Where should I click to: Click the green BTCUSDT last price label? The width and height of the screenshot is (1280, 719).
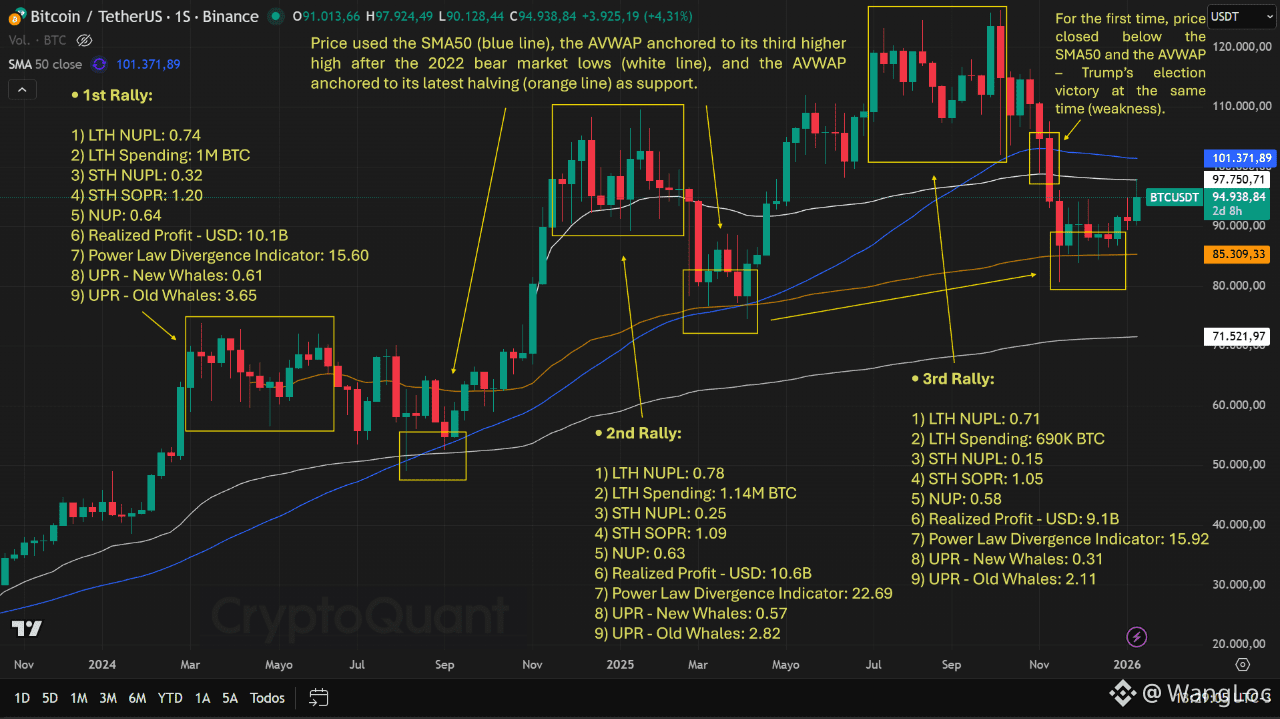[x=1174, y=197]
